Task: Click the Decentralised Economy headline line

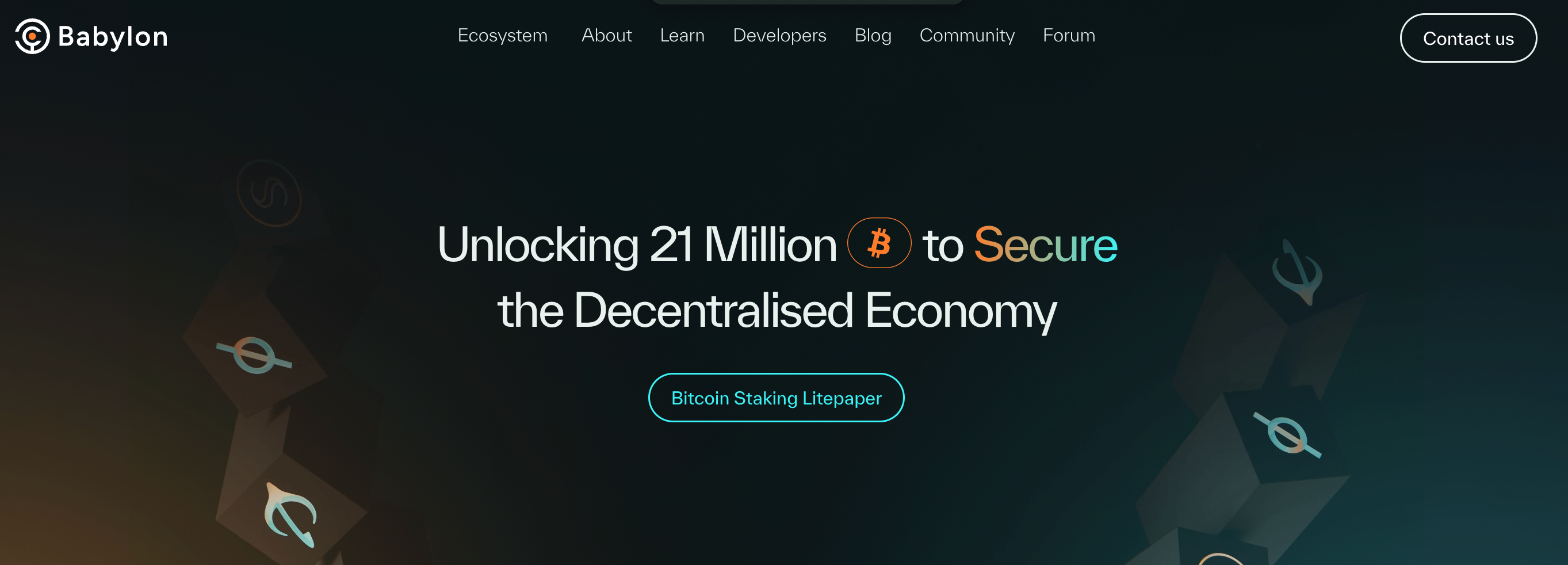Action: pos(777,311)
